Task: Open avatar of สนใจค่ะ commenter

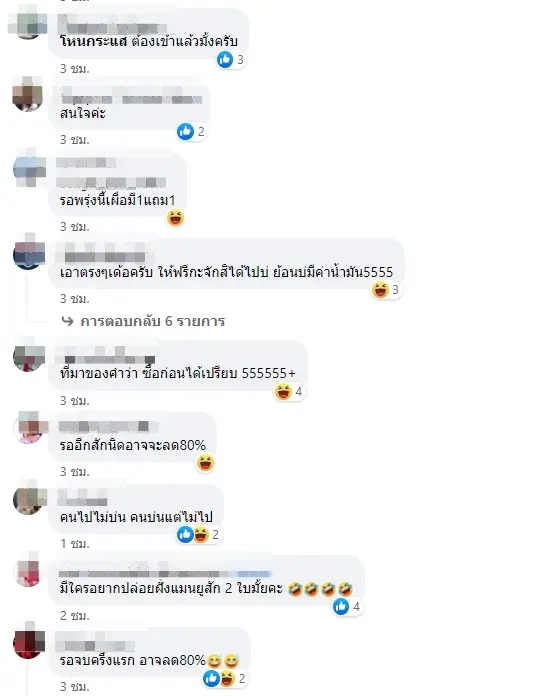Action: [28, 94]
